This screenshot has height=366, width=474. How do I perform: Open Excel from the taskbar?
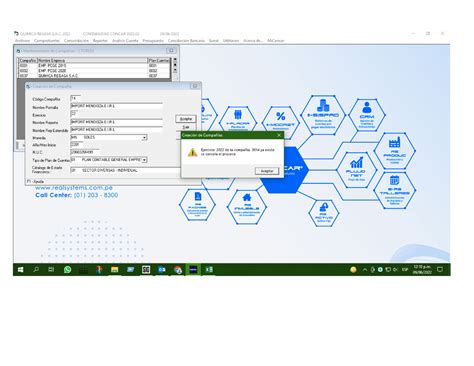click(209, 269)
